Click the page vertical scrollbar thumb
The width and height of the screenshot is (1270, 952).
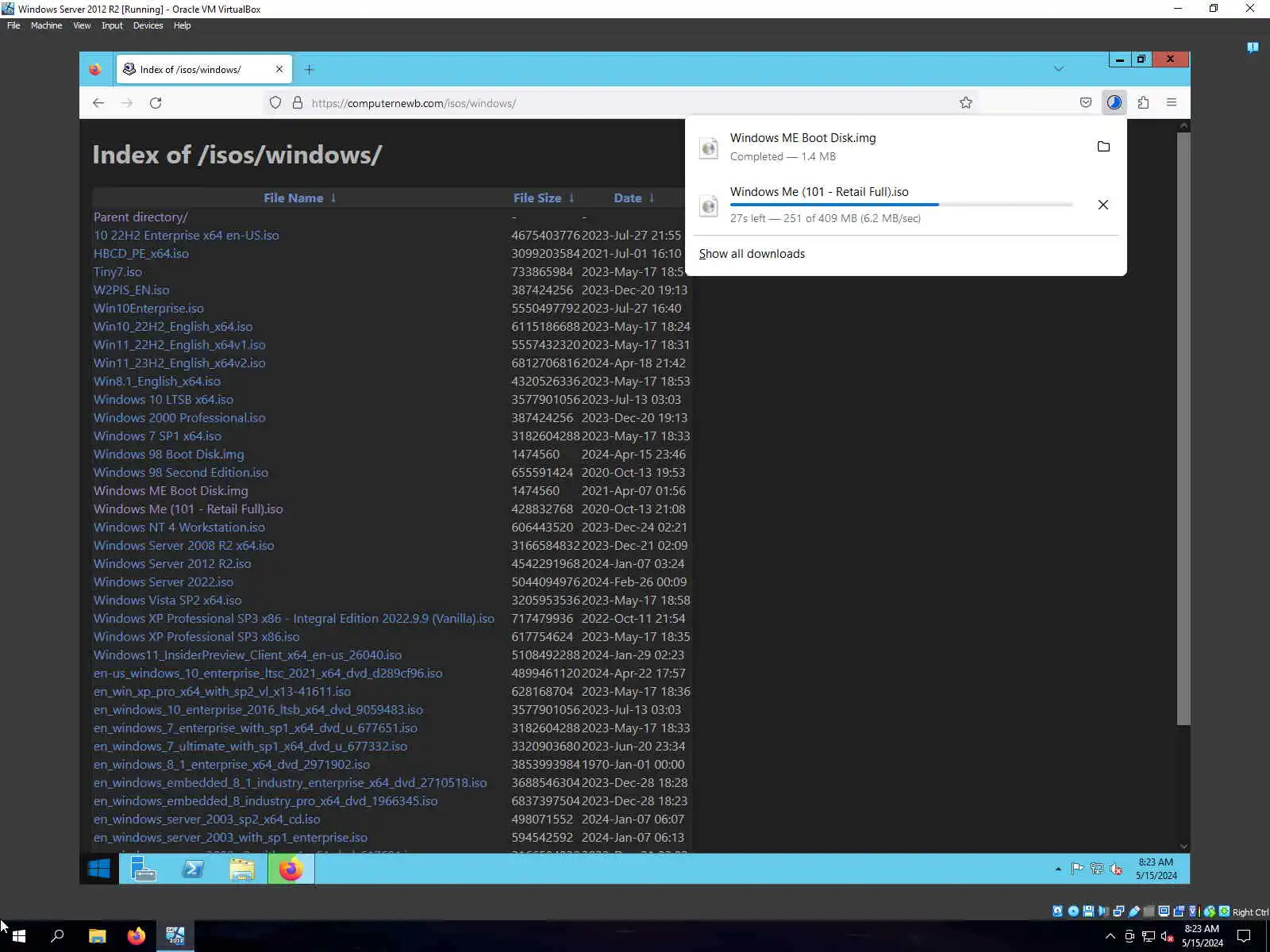(1183, 428)
